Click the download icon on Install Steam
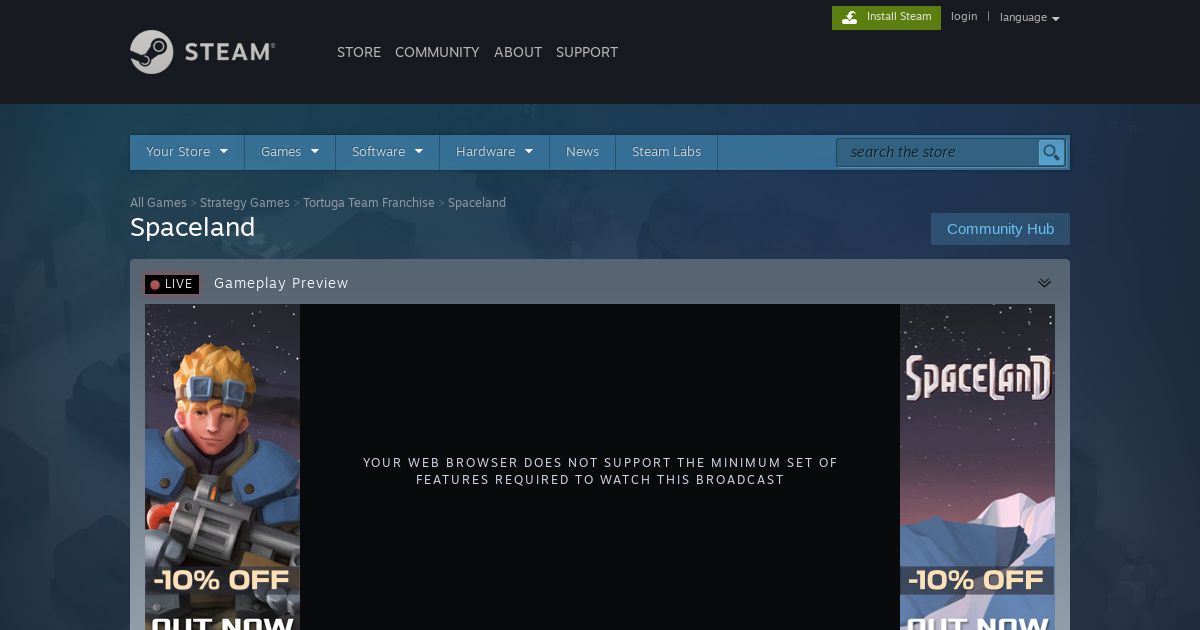This screenshot has width=1200, height=630. [x=850, y=17]
